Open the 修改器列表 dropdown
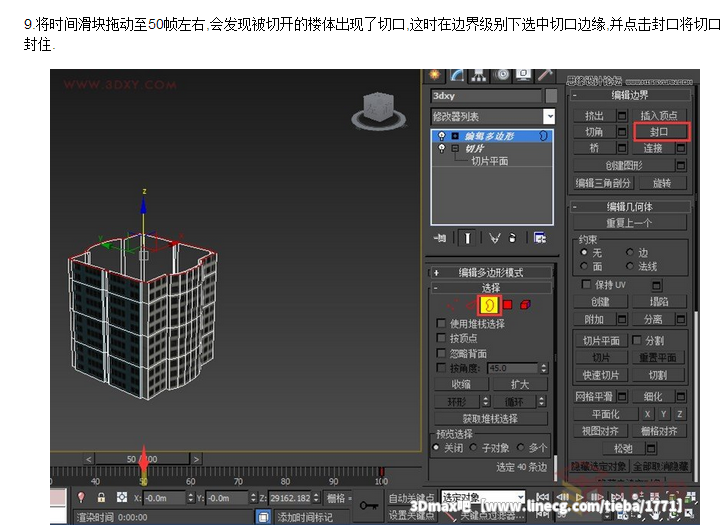 coord(549,117)
